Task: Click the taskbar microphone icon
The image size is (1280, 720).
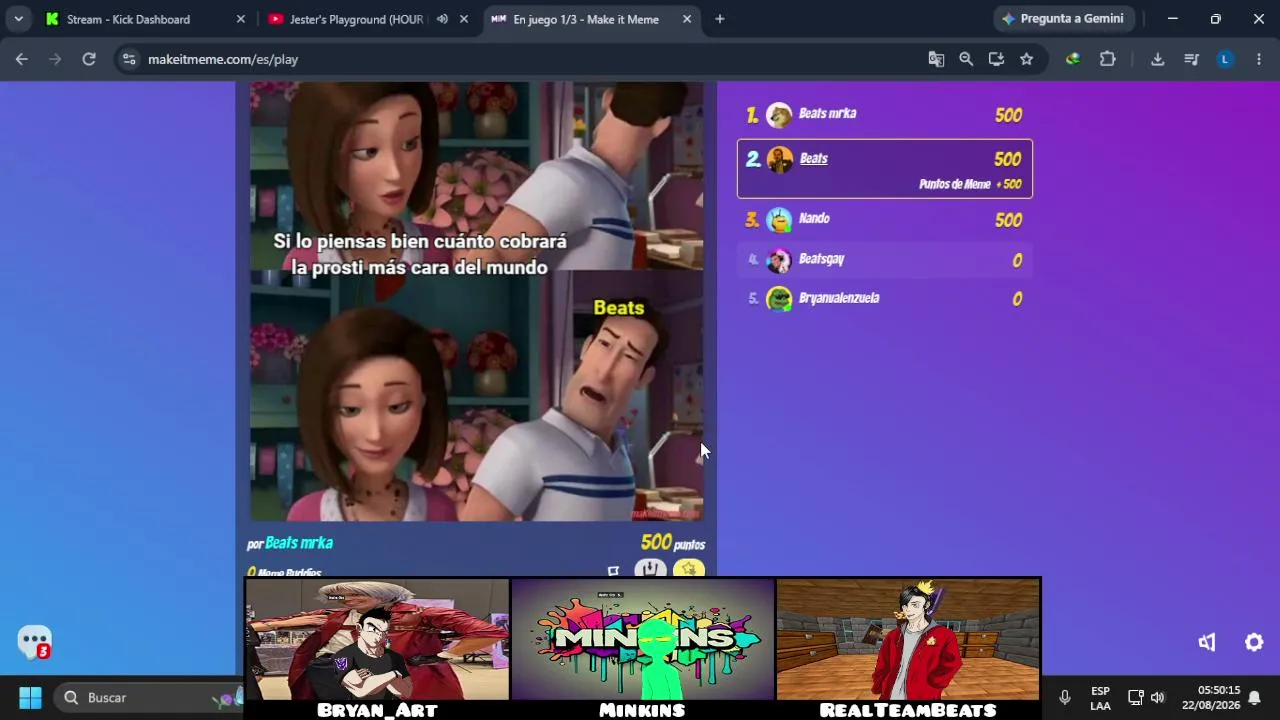Action: (x=1065, y=697)
